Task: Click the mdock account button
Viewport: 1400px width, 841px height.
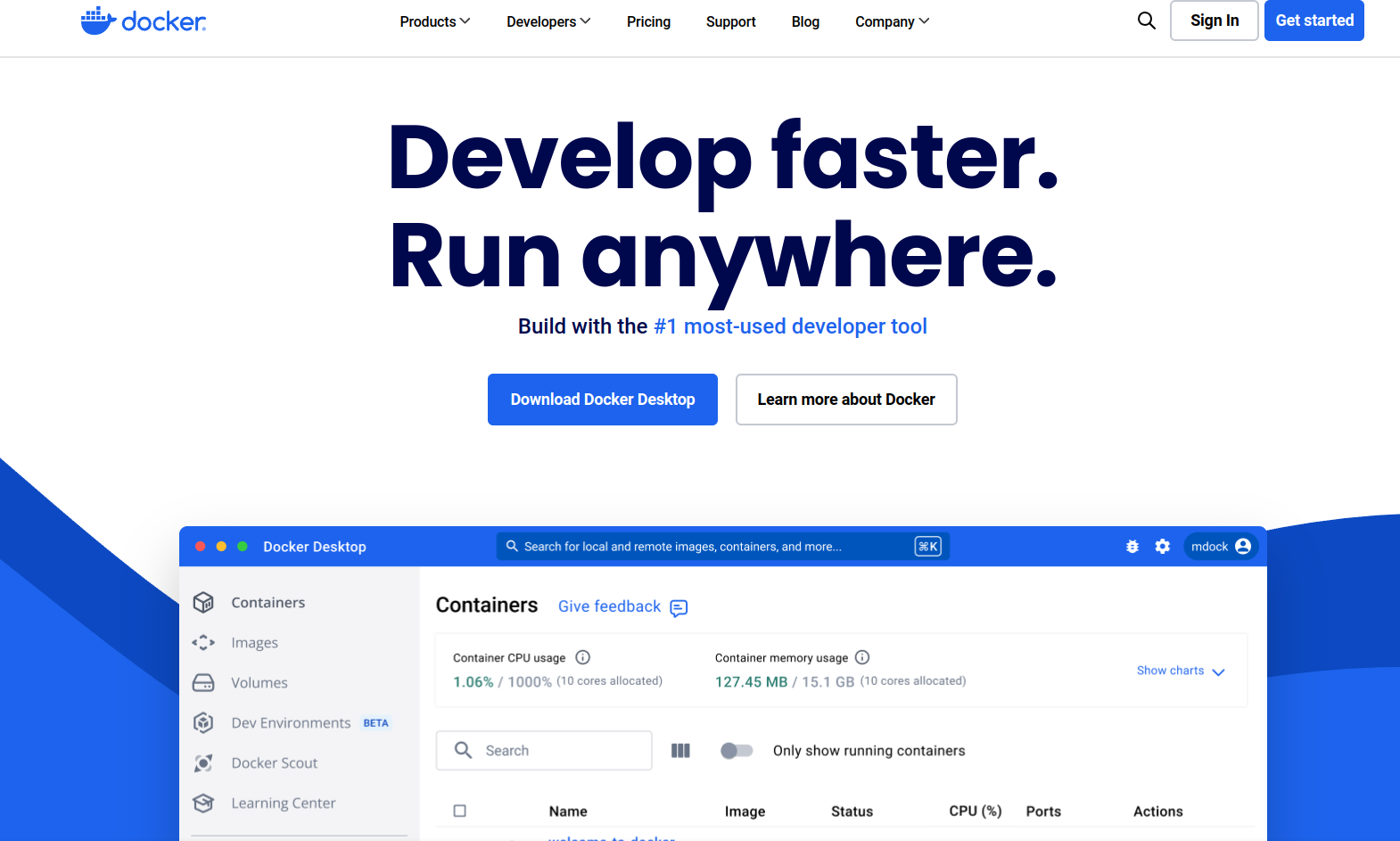Action: point(1221,547)
